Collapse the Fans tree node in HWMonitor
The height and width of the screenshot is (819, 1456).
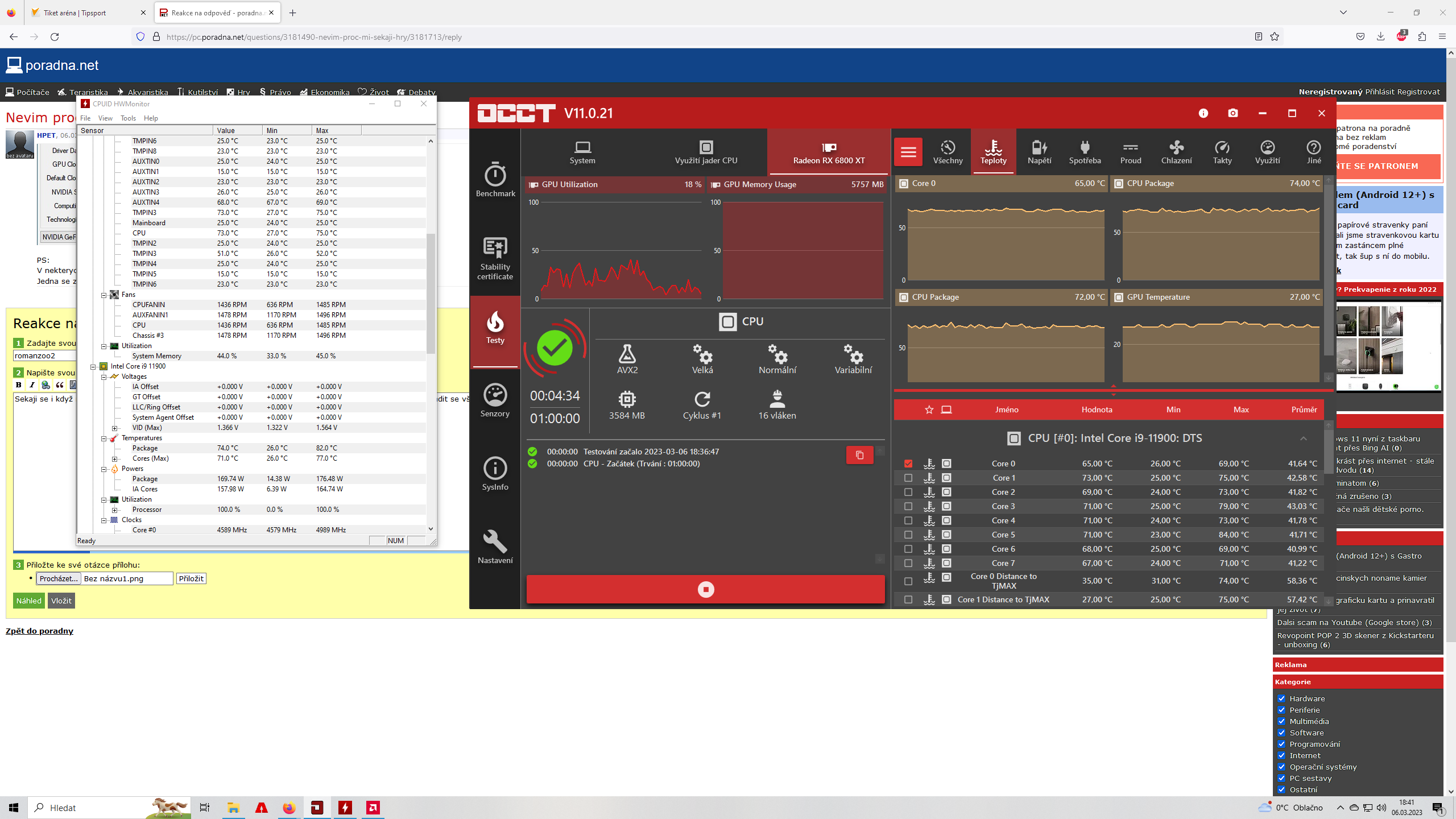tap(104, 295)
